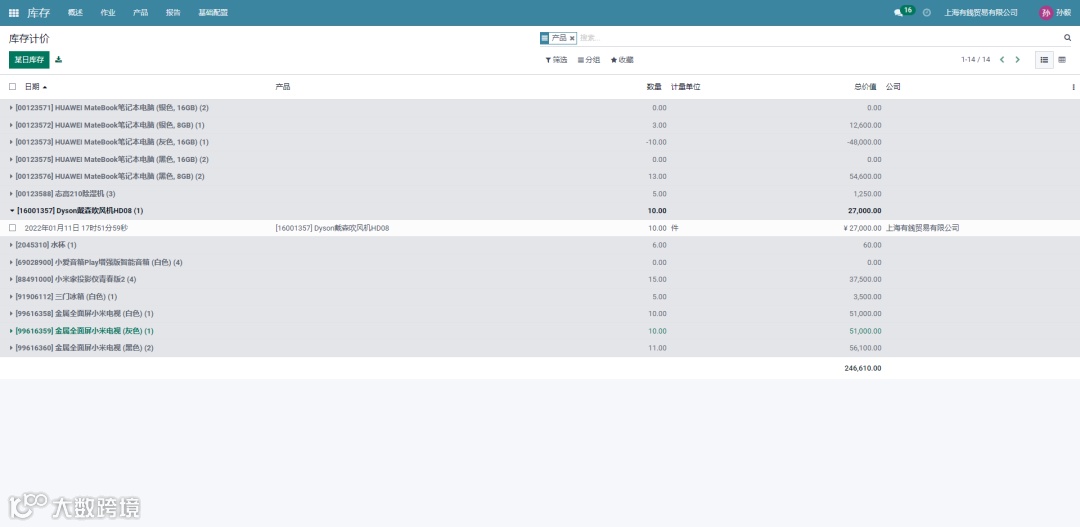
Task: Open the 概述 menu
Action: pos(76,12)
